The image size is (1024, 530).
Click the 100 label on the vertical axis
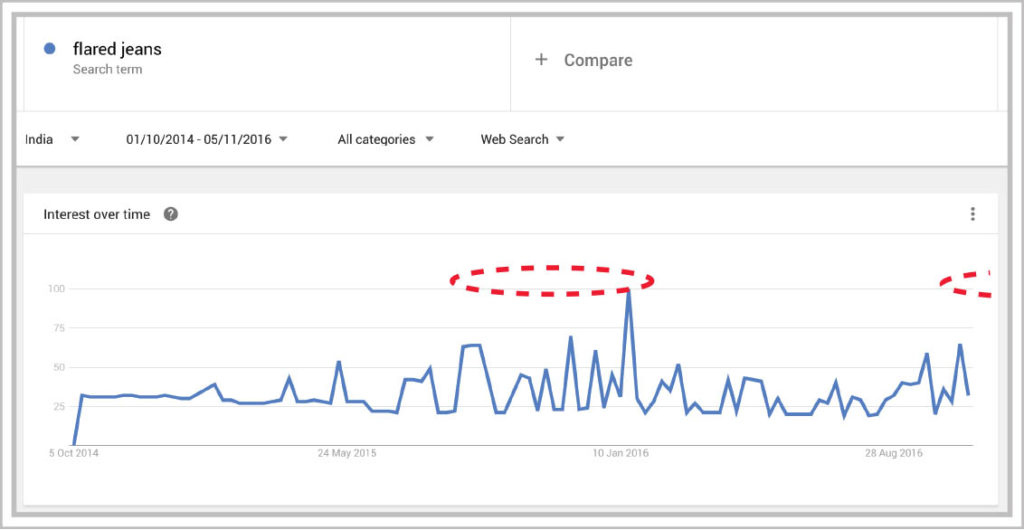[56, 289]
